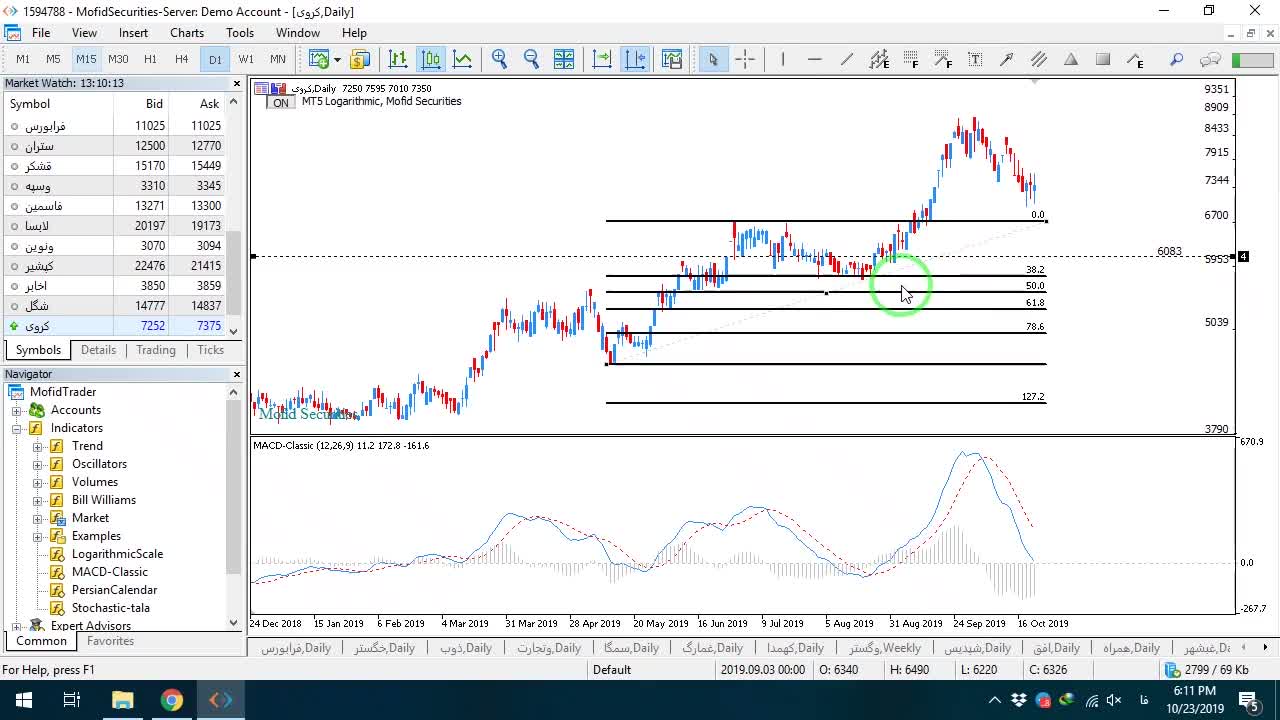Open the dropdown arrow beside New Chart

tap(337, 59)
